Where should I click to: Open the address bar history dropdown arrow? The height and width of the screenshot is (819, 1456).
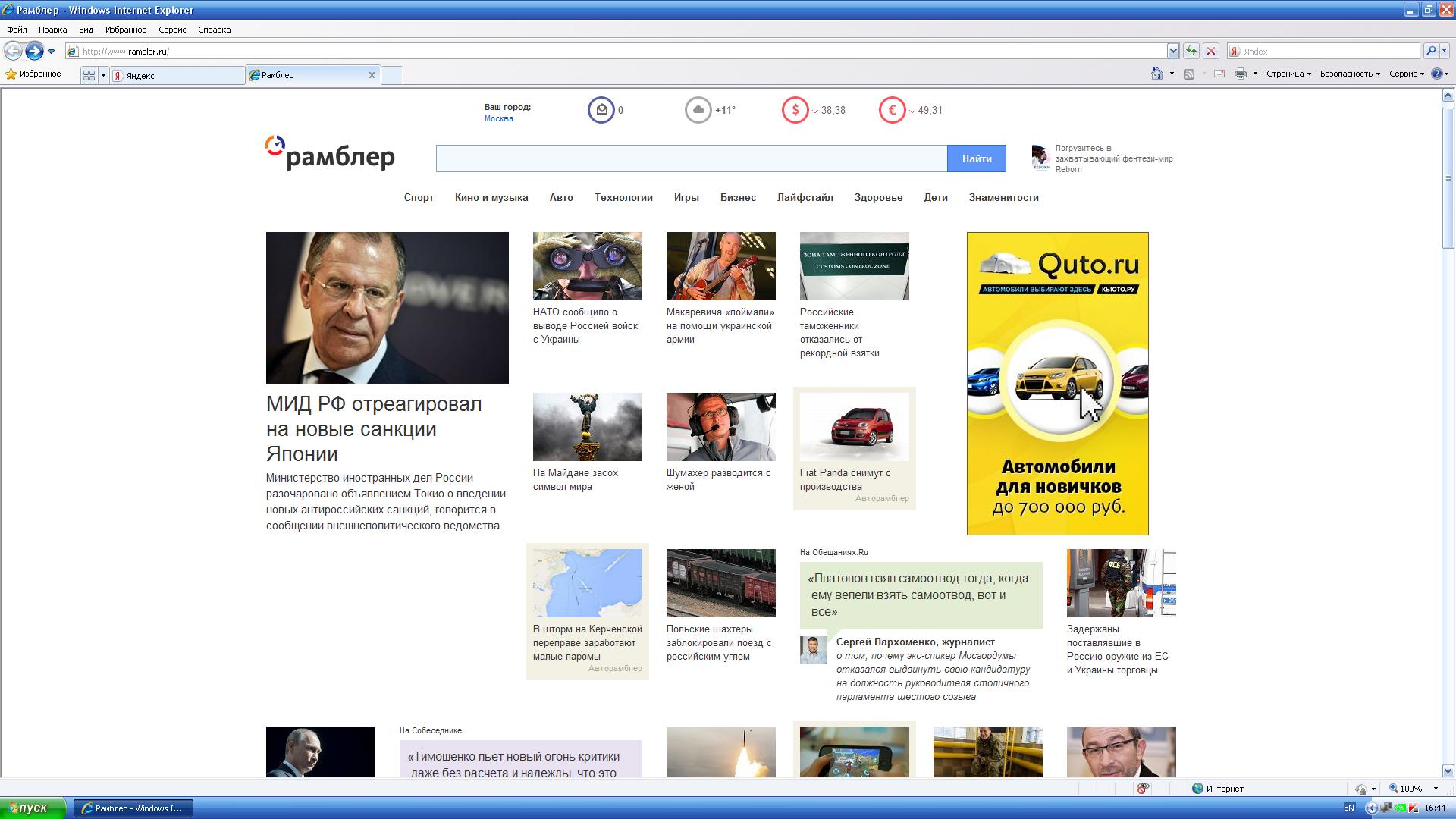(x=1173, y=51)
